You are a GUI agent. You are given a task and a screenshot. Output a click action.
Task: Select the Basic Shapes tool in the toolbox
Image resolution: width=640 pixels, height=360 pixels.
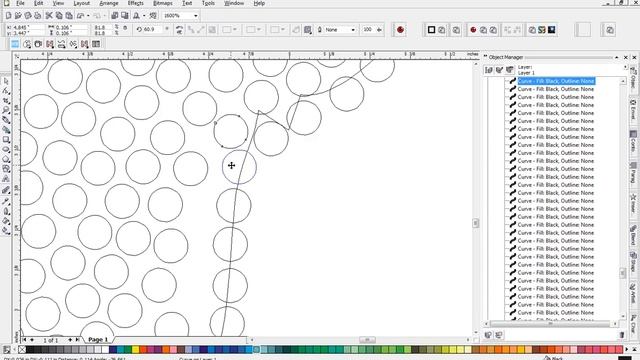click(6, 169)
